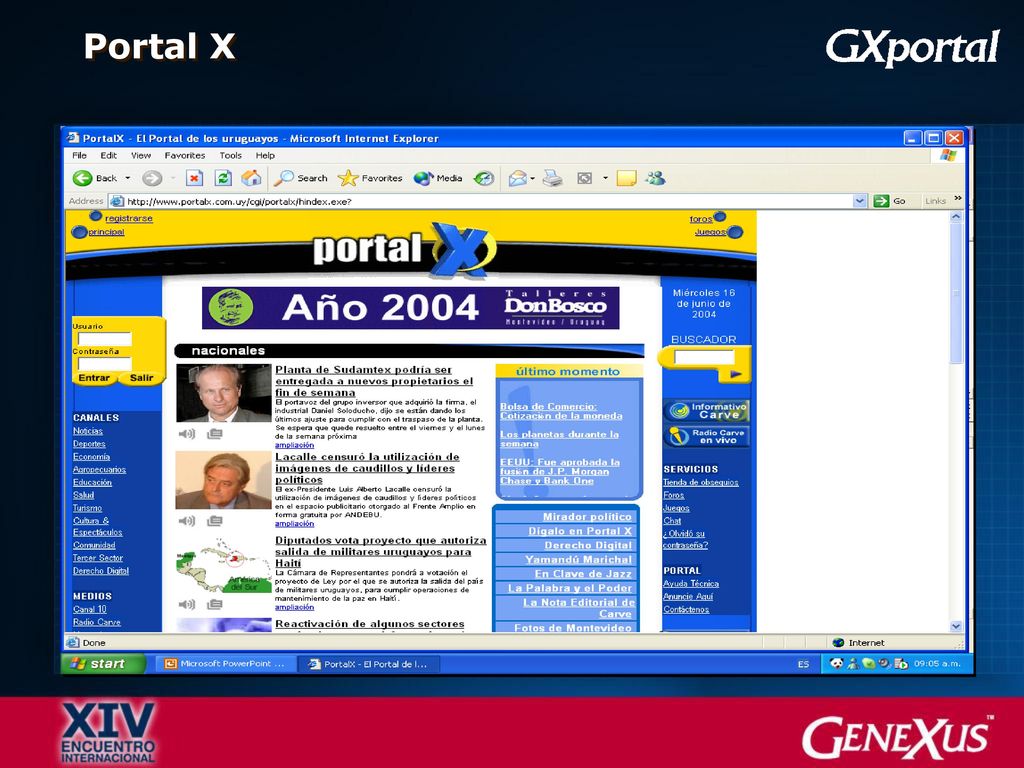Open Favorites star in toolbar
1024x768 pixels.
coord(370,178)
